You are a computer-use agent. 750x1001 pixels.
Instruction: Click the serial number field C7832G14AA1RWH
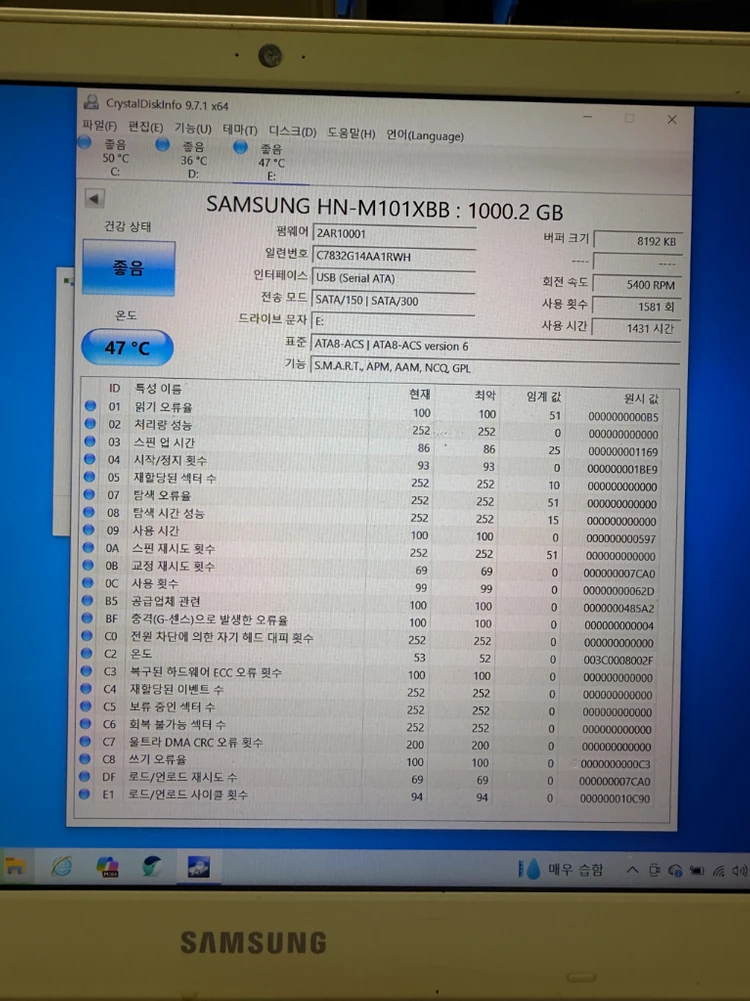tap(394, 257)
